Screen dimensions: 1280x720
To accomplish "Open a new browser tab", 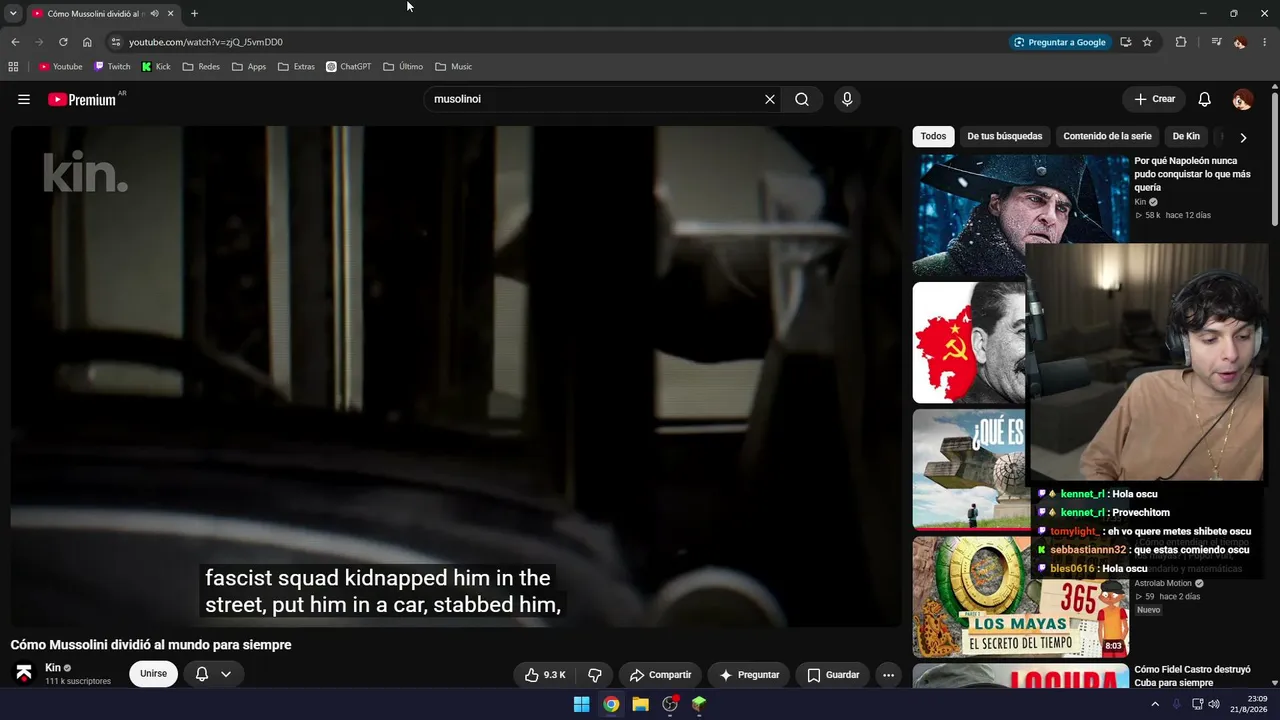I will 194,14.
